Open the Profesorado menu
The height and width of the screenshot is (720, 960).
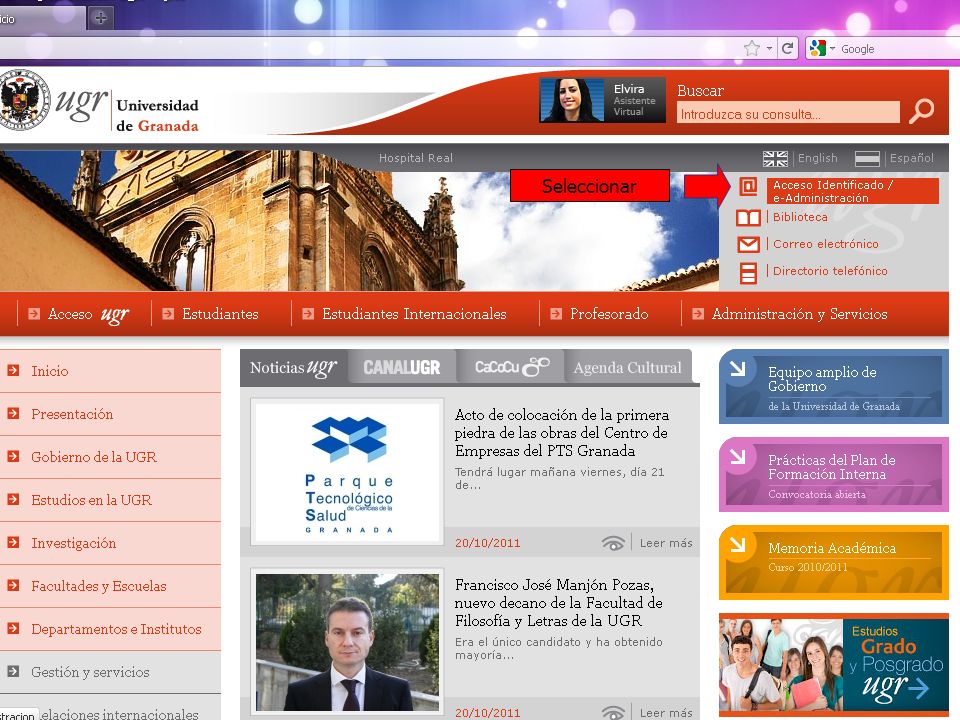point(609,314)
